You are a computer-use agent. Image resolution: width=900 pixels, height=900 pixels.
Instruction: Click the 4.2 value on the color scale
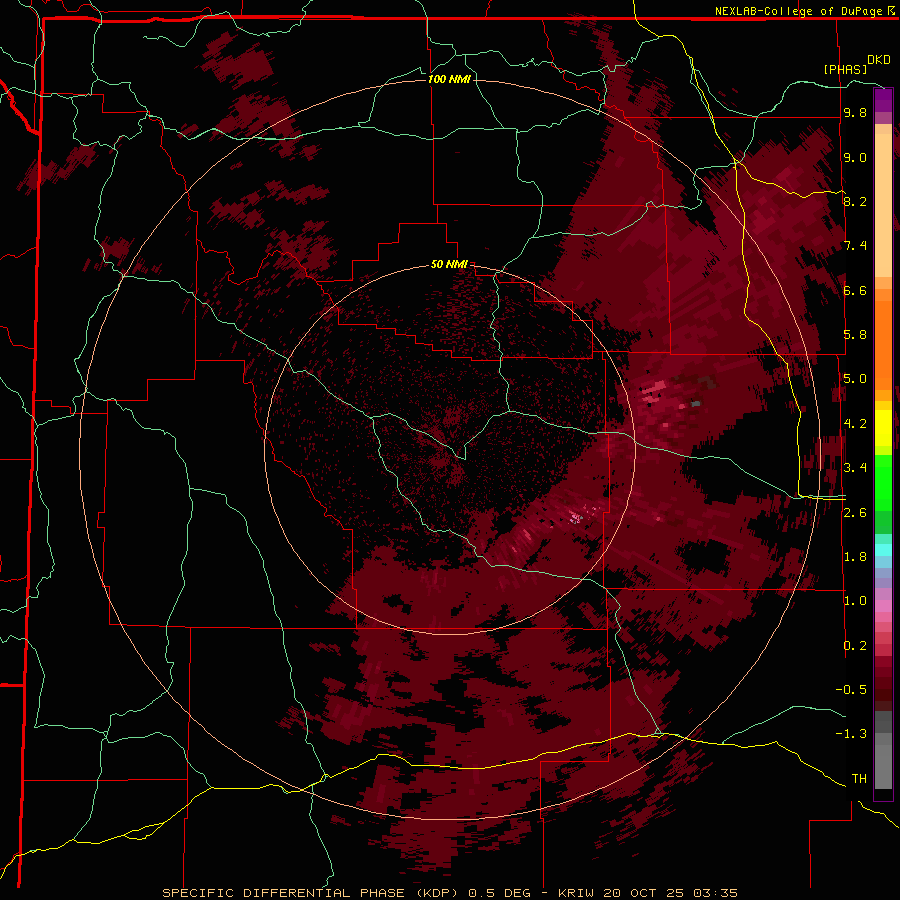pos(855,424)
